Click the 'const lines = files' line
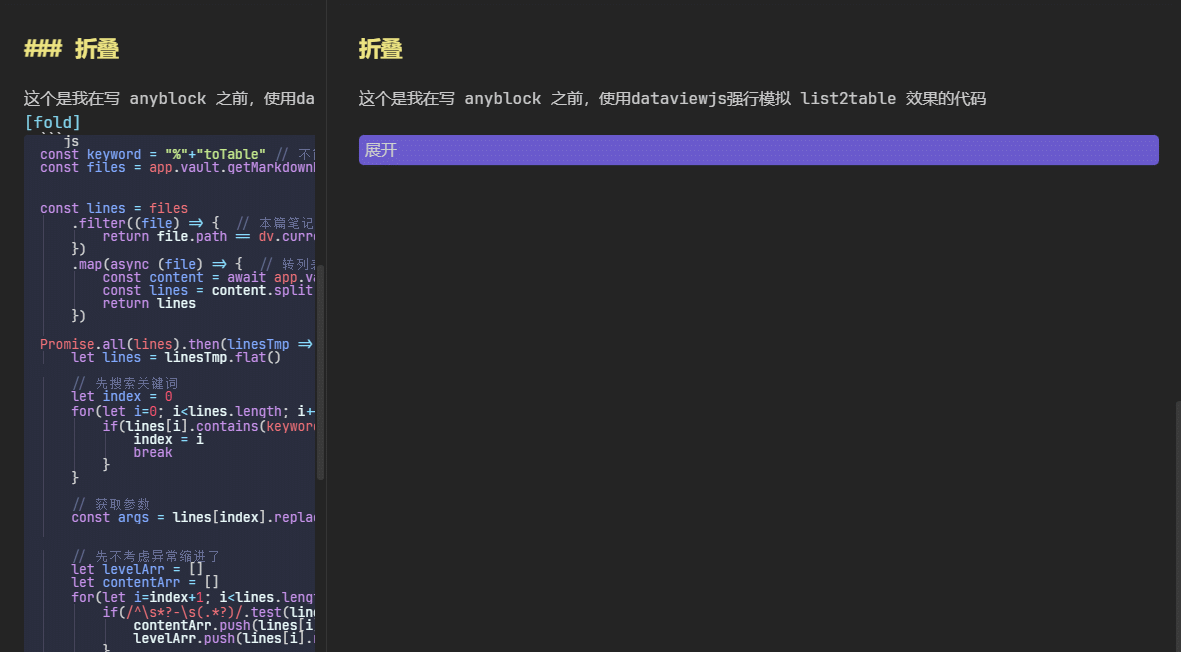1181x652 pixels. pos(110,208)
